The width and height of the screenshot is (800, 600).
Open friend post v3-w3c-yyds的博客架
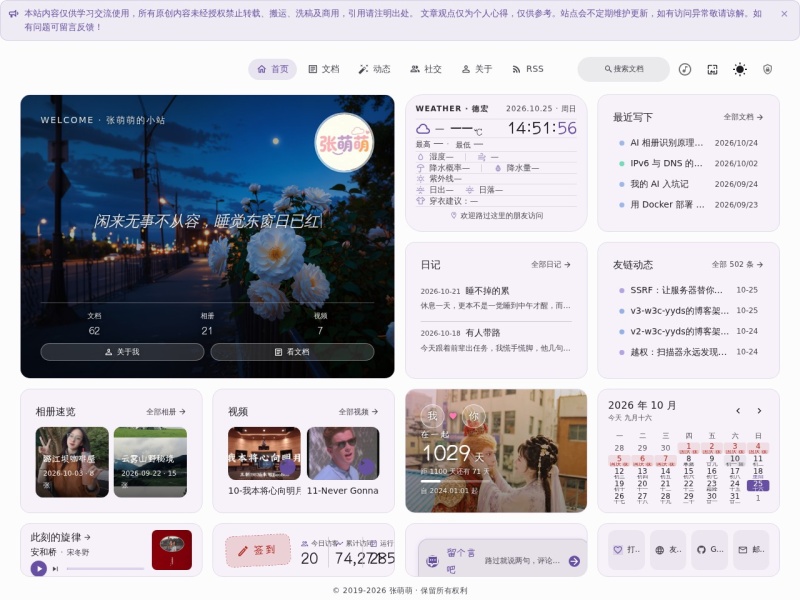pyautogui.click(x=688, y=310)
